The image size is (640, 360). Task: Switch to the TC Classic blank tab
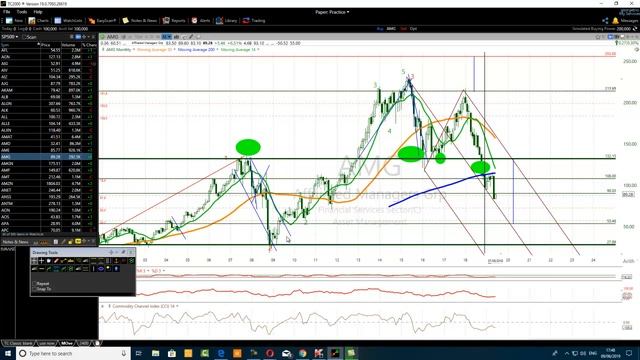pyautogui.click(x=18, y=343)
